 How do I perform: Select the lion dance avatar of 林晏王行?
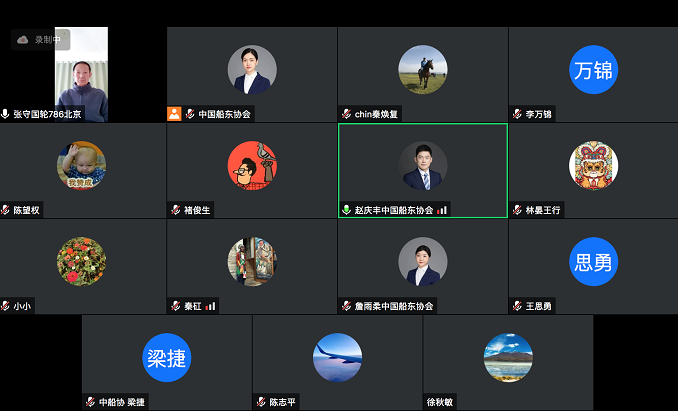[x=593, y=166]
